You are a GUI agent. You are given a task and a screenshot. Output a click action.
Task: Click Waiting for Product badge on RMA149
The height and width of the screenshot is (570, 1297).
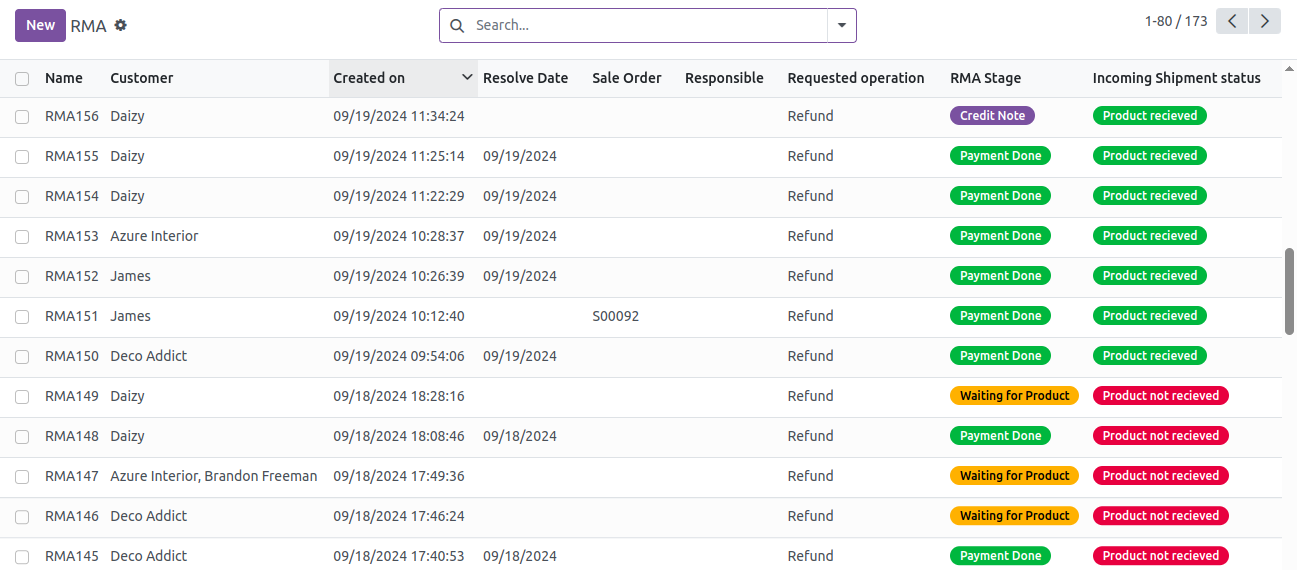click(x=1014, y=396)
